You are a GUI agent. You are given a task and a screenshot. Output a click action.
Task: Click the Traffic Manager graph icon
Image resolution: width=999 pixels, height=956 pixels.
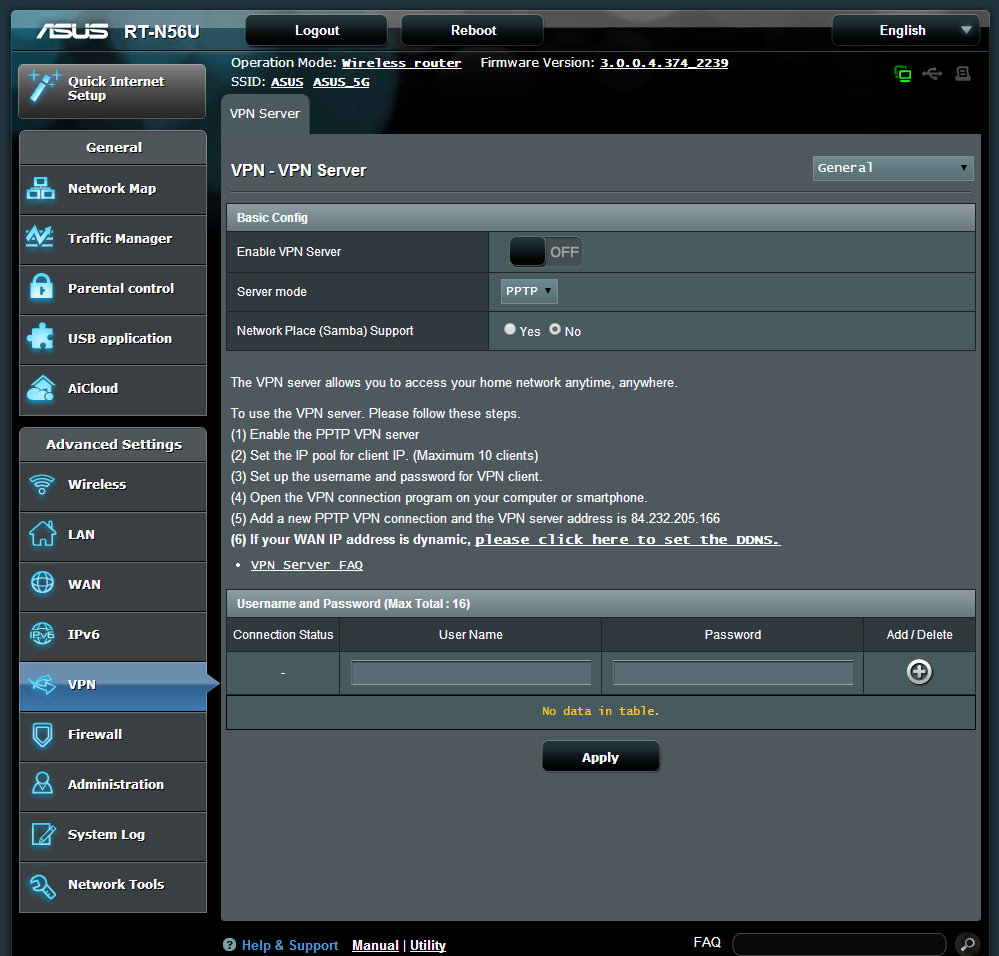click(40, 238)
